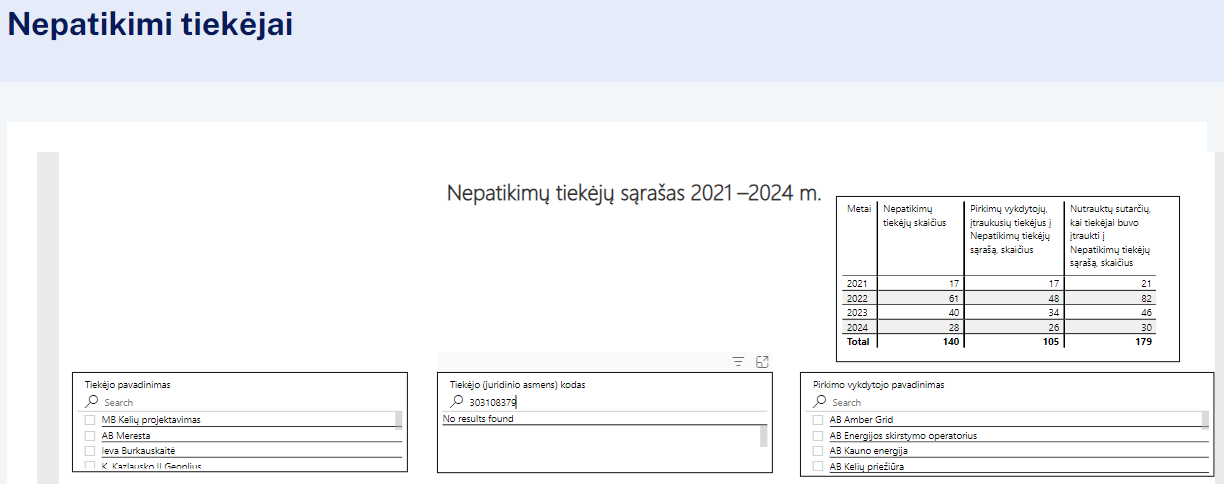Screen dimensions: 1224x484
Task: Open focus mode icon above the kodas slicer
Action: point(762,362)
